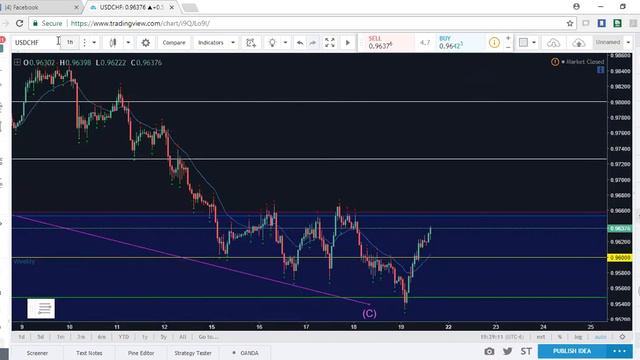Select the 6m range button
The height and width of the screenshot is (360, 640).
click(101, 337)
